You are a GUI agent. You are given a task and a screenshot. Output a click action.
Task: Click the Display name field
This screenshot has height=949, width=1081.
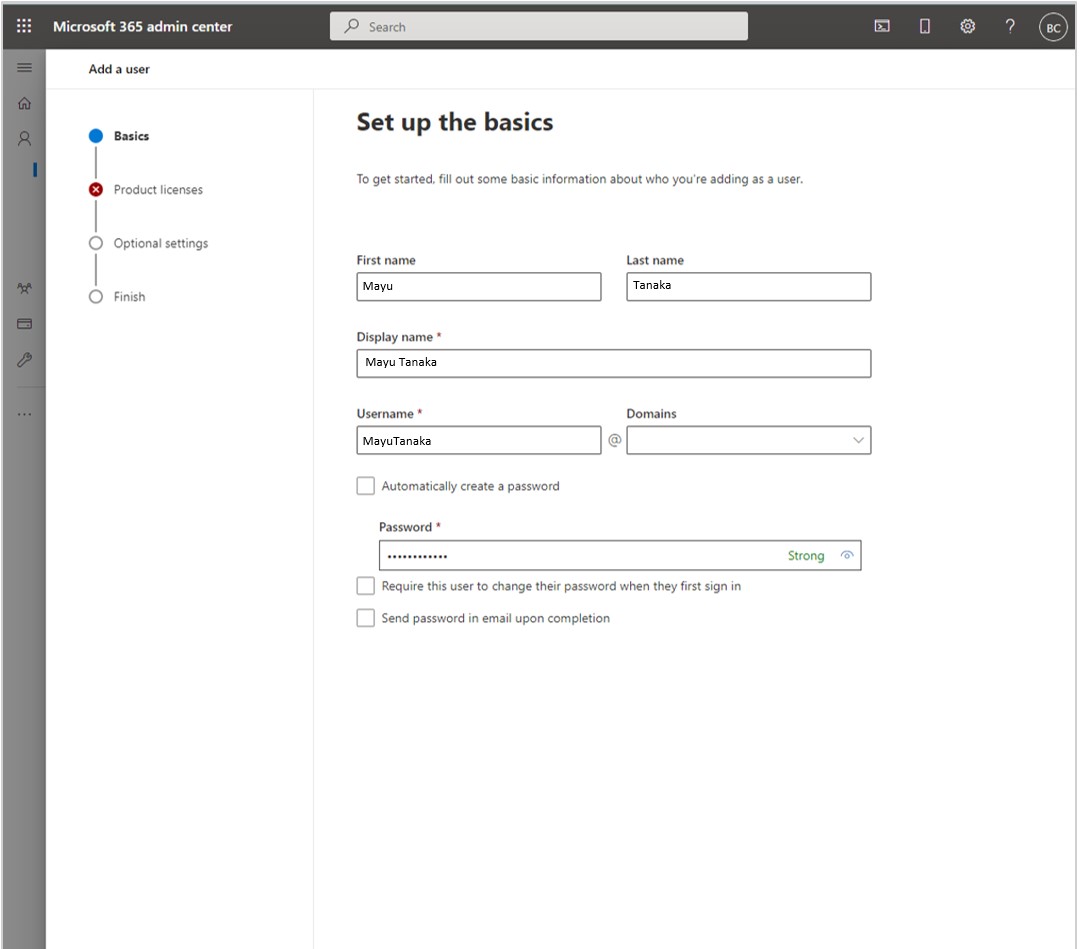tap(614, 363)
